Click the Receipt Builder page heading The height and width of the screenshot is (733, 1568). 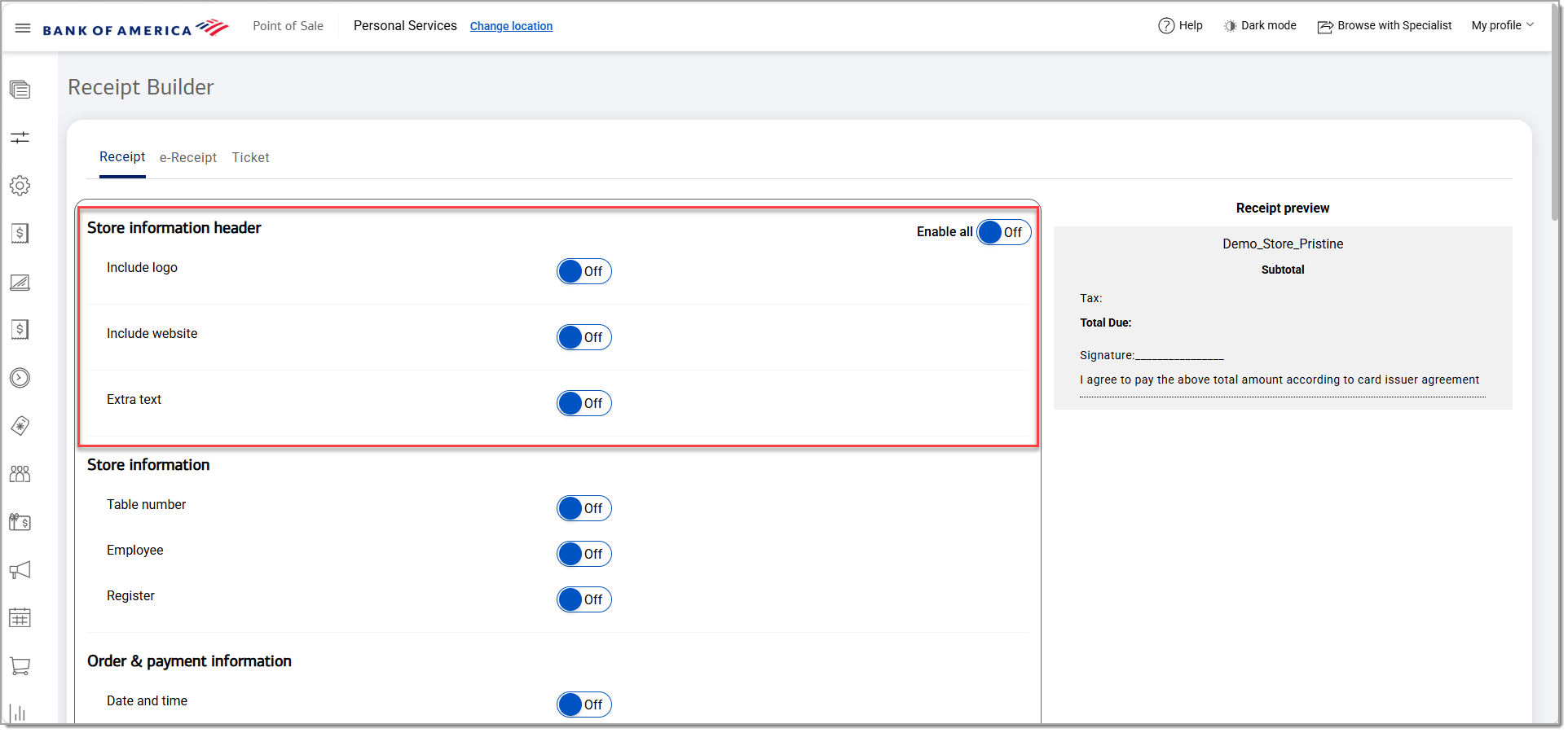point(141,87)
